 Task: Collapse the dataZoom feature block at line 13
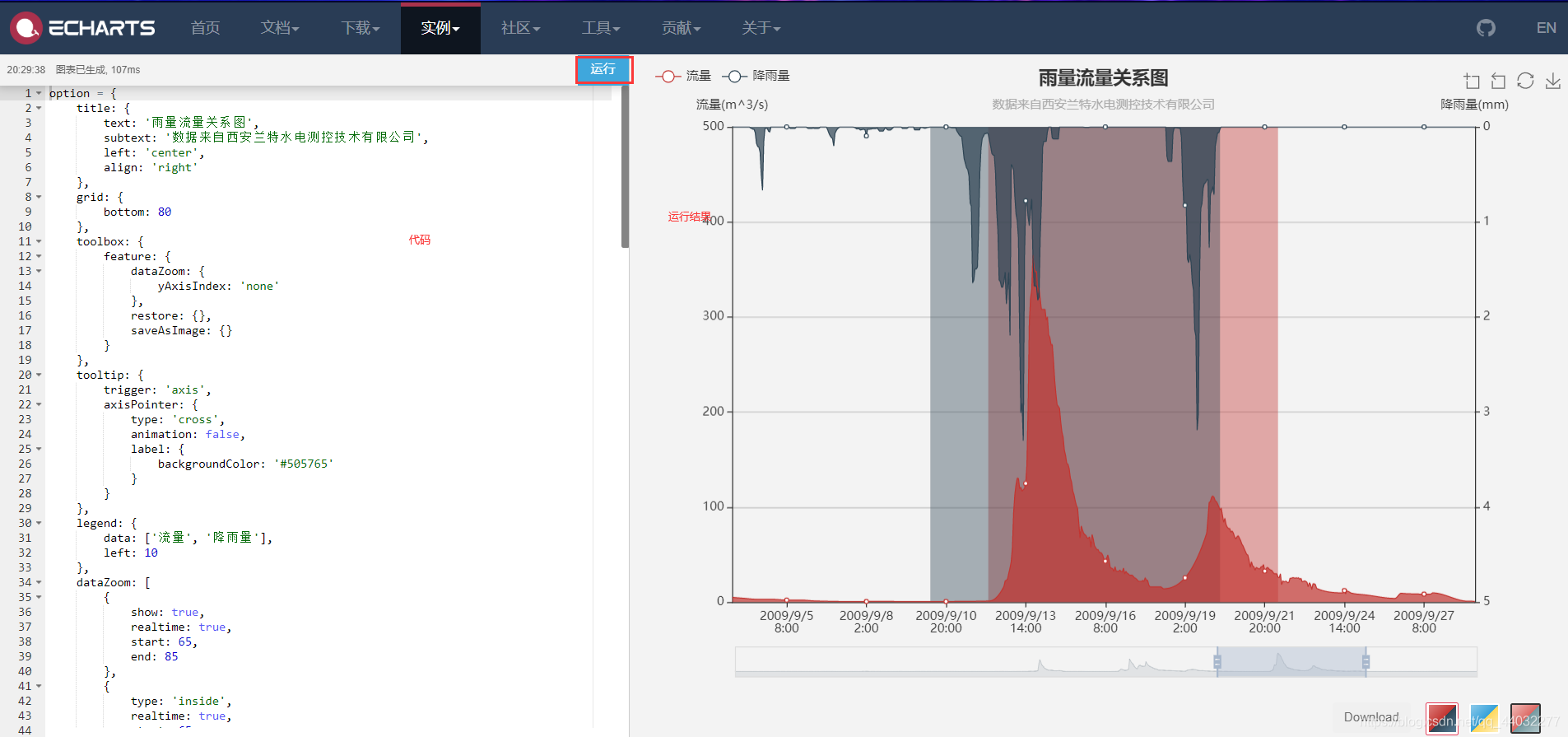[39, 271]
